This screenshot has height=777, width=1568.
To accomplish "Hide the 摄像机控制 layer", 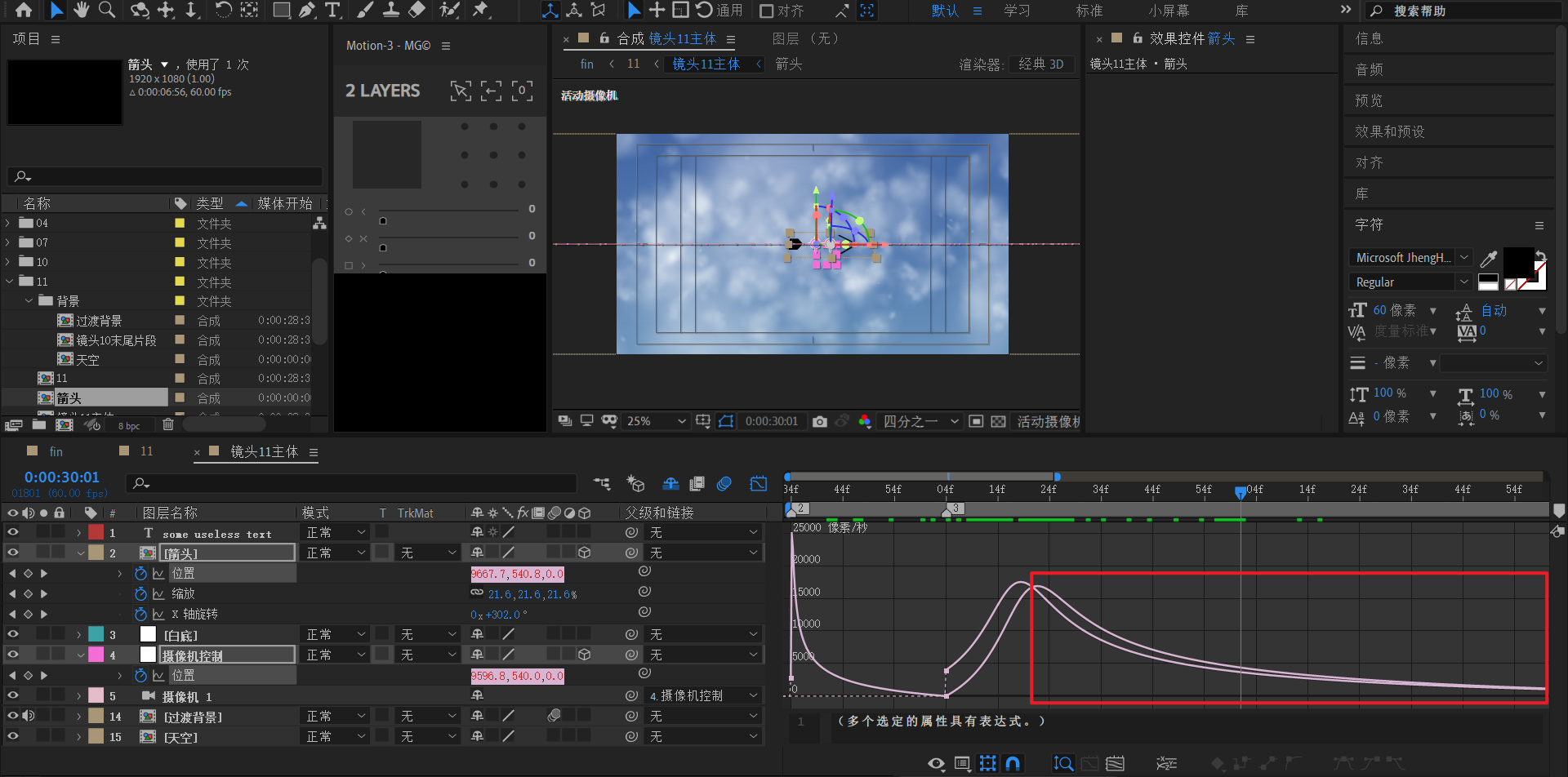I will click(12, 655).
